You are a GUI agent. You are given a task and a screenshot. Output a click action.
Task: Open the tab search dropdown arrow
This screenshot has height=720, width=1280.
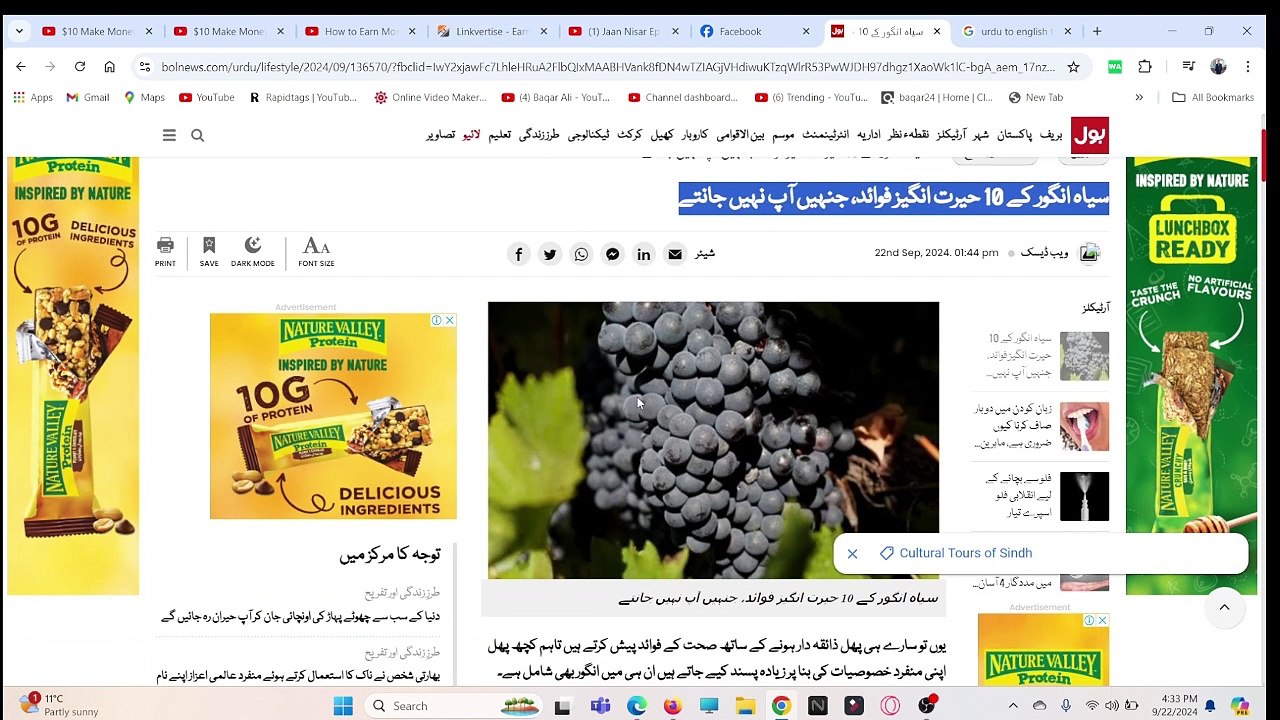click(x=19, y=31)
